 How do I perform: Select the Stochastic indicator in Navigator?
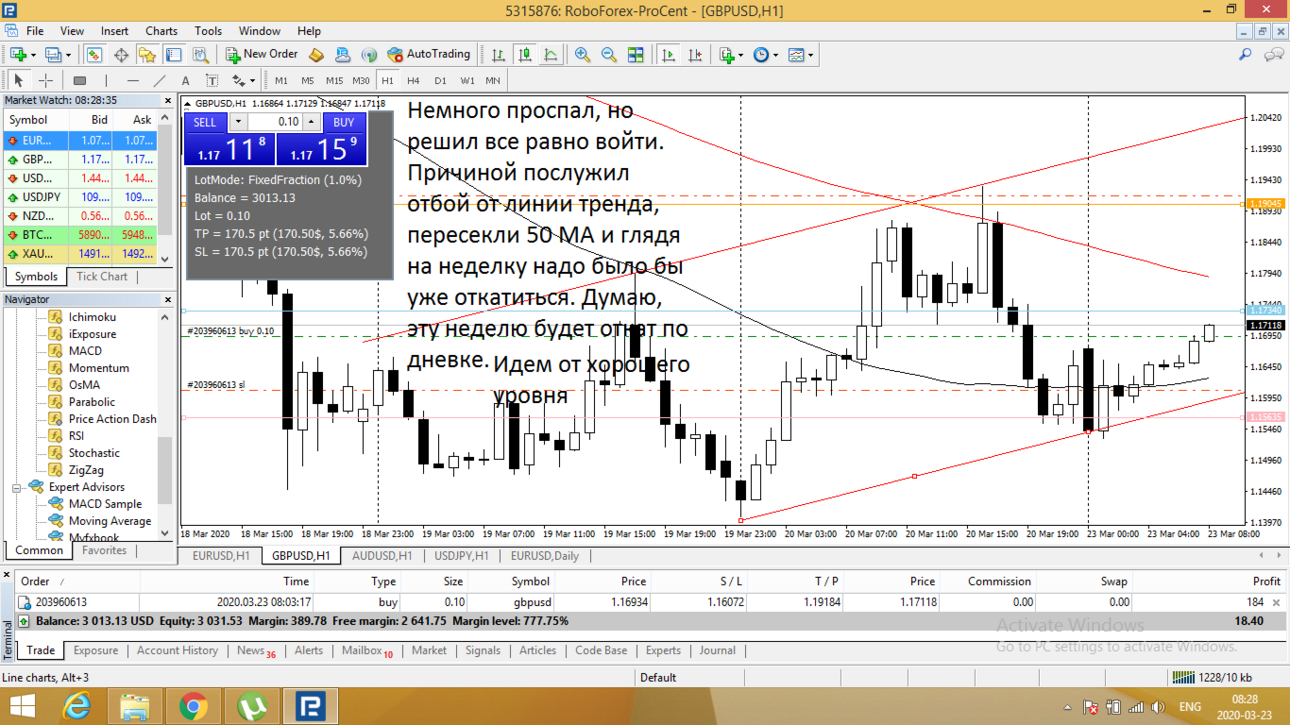coord(94,453)
